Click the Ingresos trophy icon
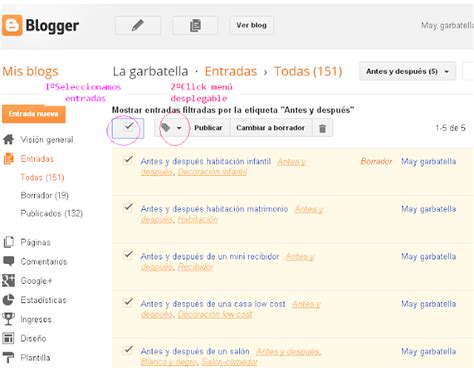 pos(9,319)
